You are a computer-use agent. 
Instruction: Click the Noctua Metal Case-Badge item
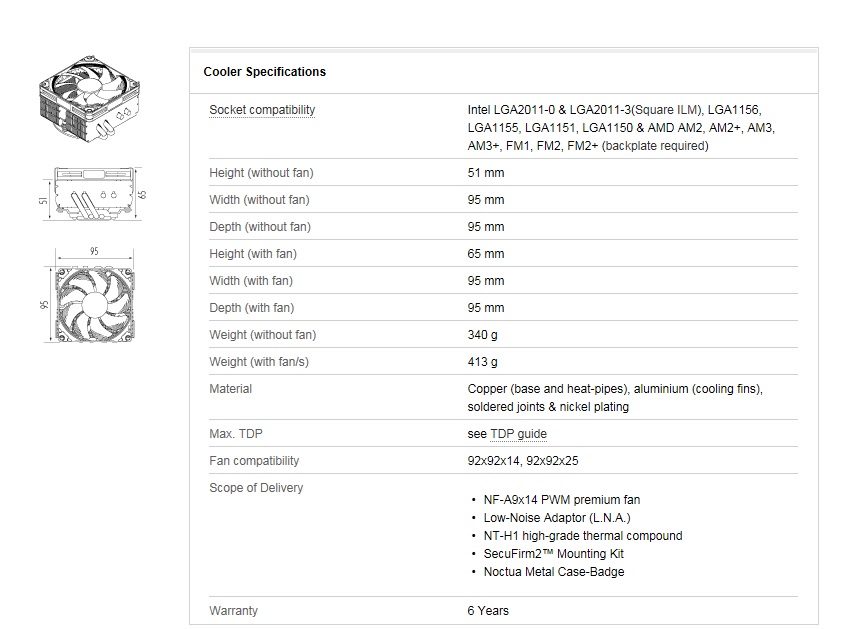click(554, 572)
